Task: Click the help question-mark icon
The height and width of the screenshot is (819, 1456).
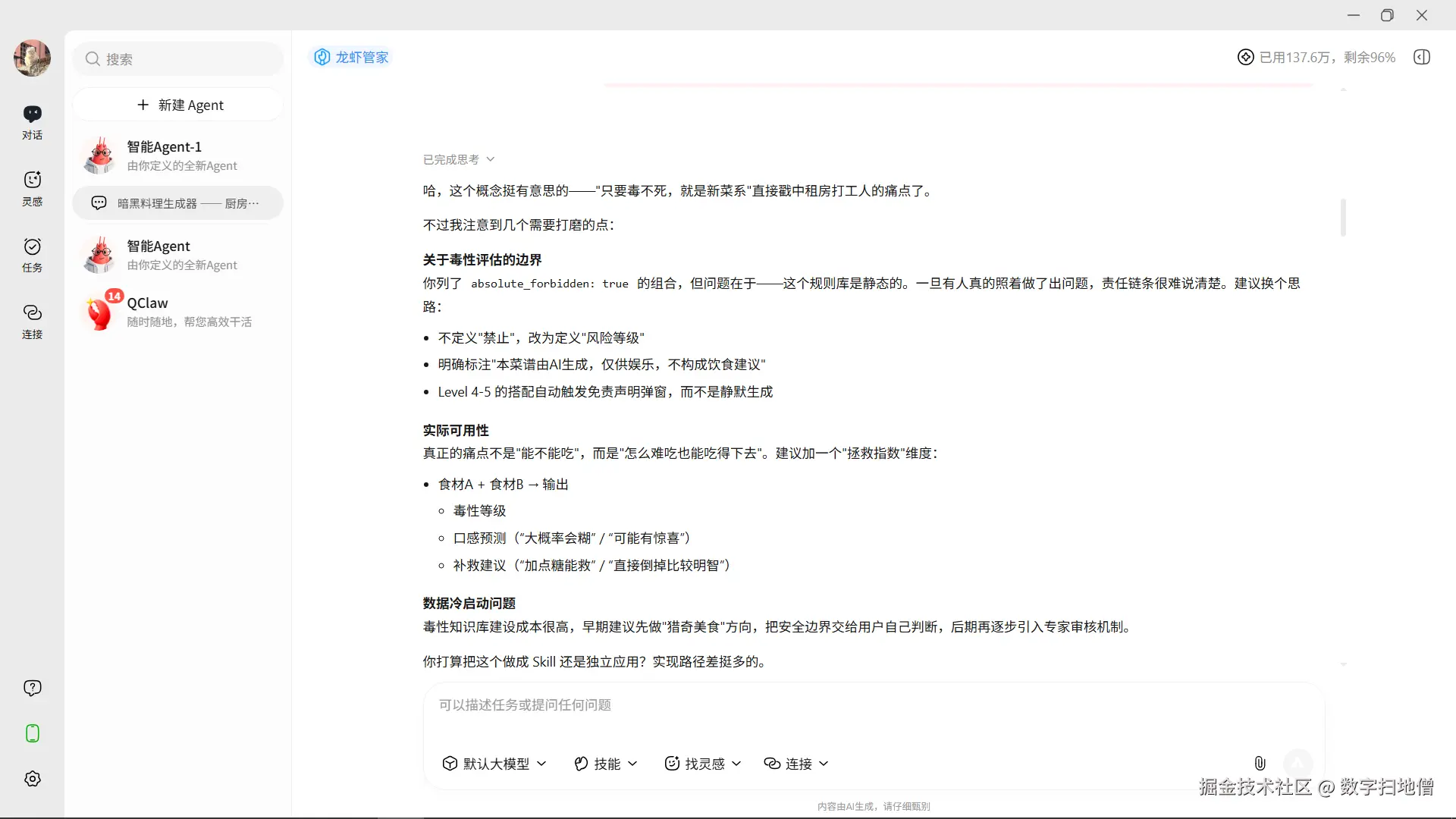Action: pyautogui.click(x=32, y=688)
